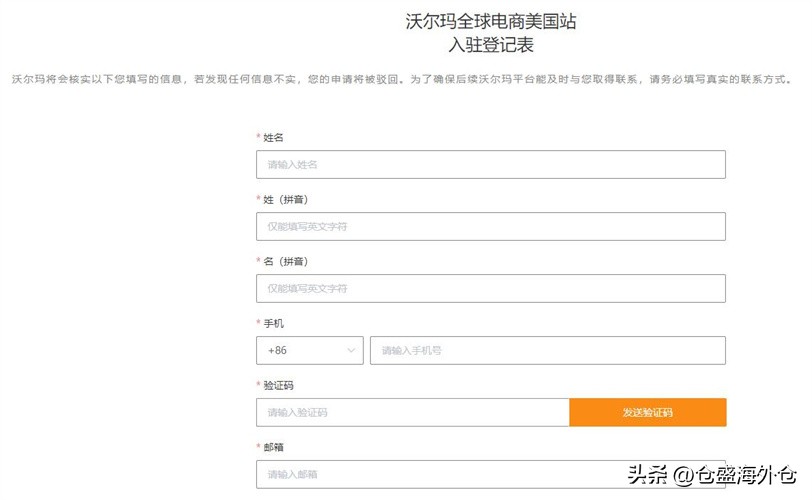Send code with orange 发送验证码 button
Image resolution: width=812 pixels, height=500 pixels.
[x=647, y=413]
